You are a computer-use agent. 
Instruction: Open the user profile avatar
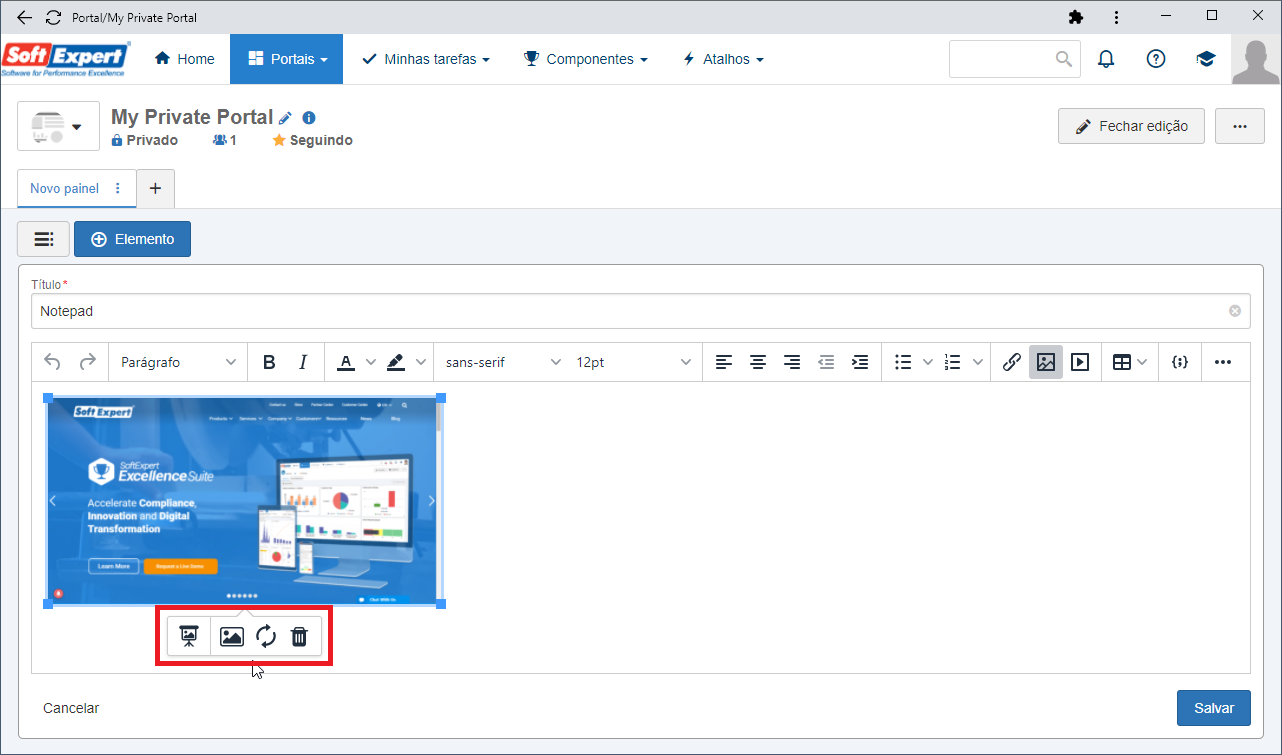tap(1256, 60)
